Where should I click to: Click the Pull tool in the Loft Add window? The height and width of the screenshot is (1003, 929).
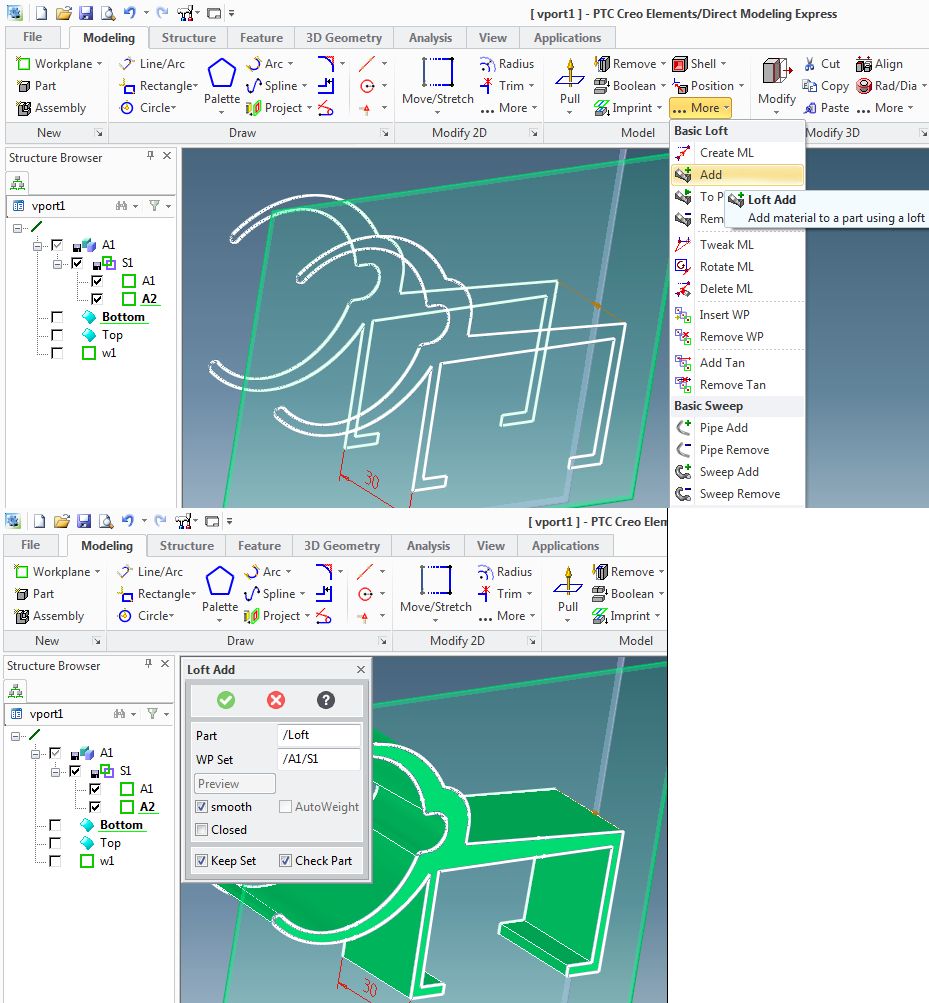[x=568, y=594]
